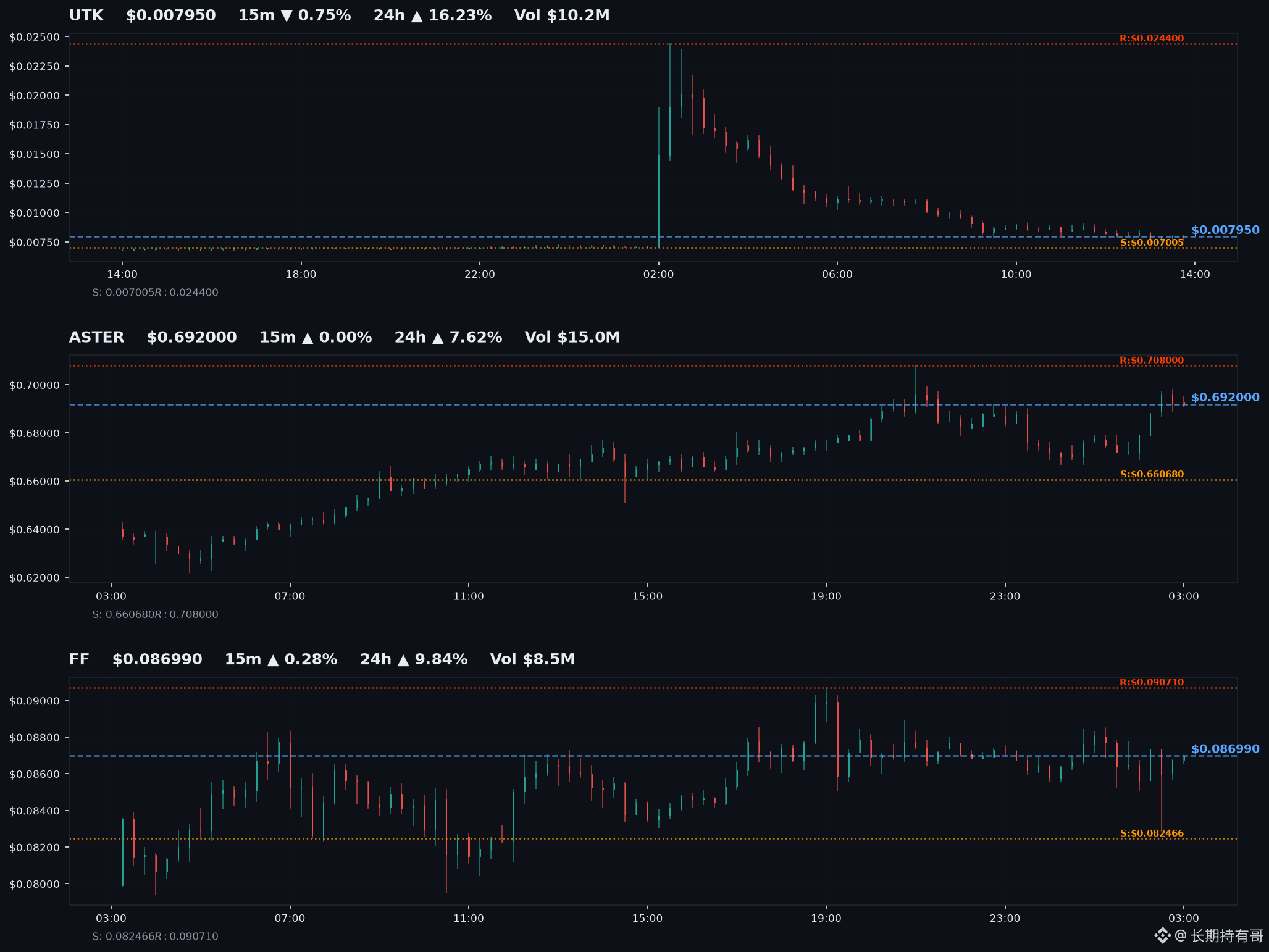Click the $0.68000 y-axis label
This screenshot has width=1269, height=952.
pyautogui.click(x=35, y=433)
